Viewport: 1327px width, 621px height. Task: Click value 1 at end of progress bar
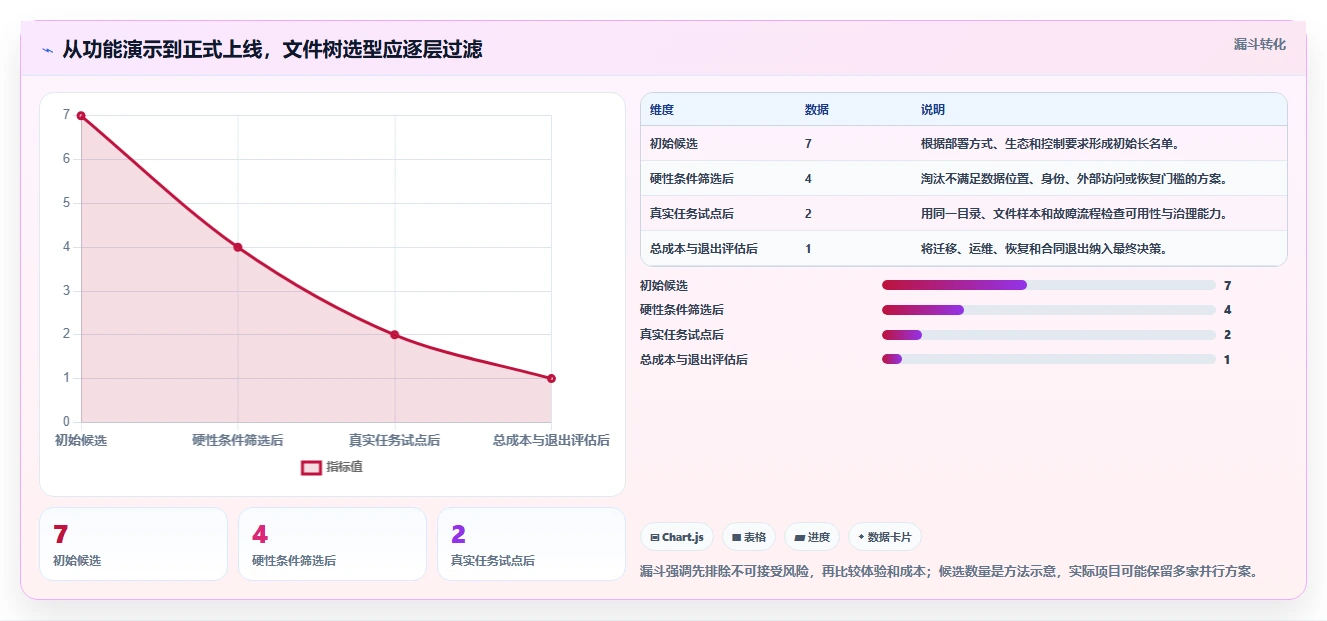point(1227,359)
